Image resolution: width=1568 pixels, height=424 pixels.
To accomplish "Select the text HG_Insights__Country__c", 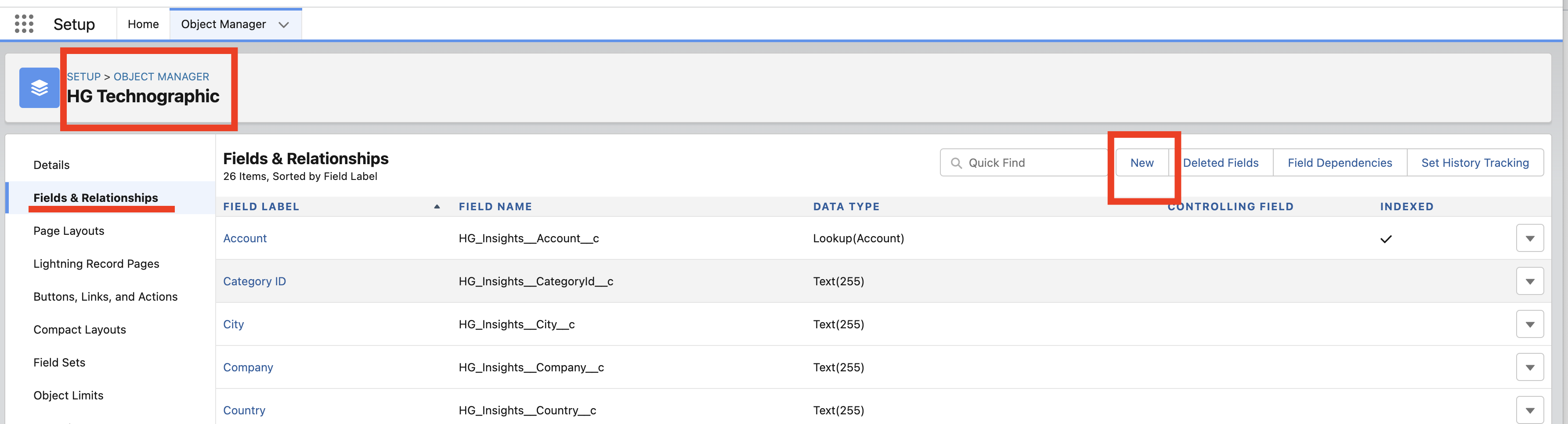I will coord(528,410).
